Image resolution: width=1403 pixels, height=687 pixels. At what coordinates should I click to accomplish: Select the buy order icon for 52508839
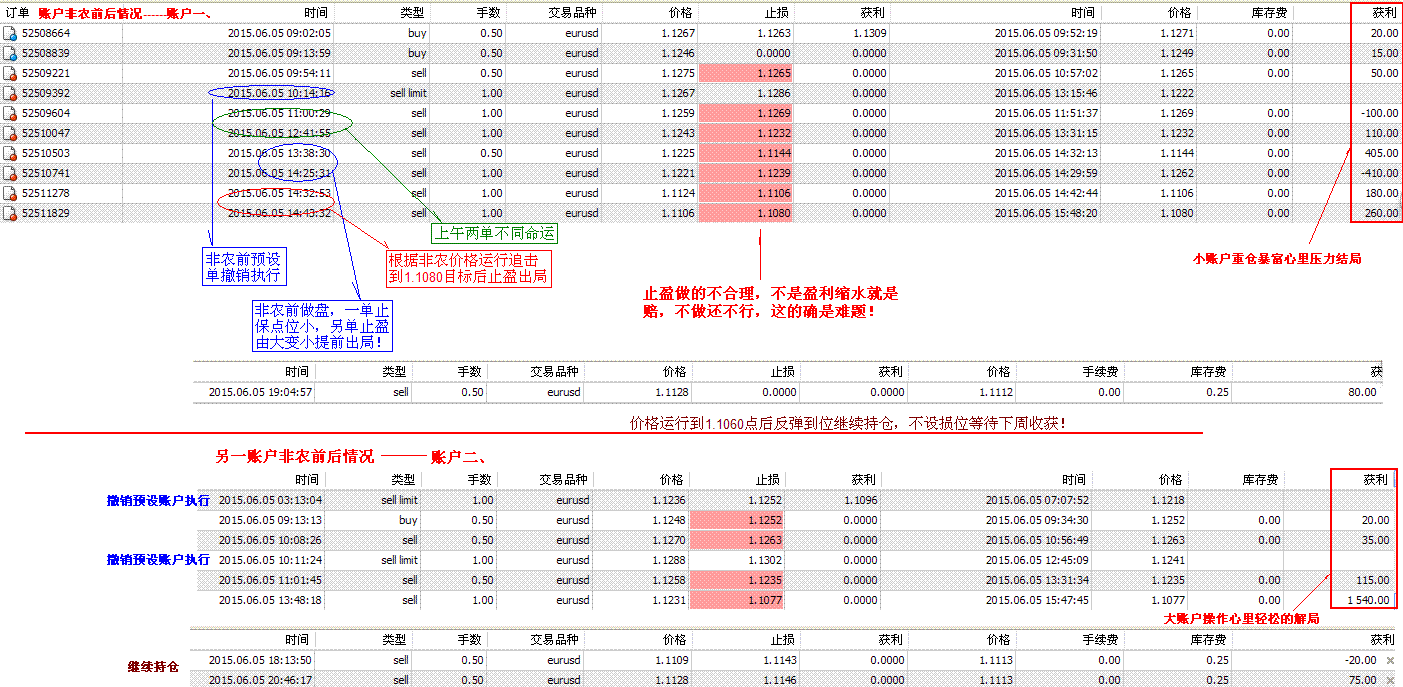pyautogui.click(x=8, y=52)
